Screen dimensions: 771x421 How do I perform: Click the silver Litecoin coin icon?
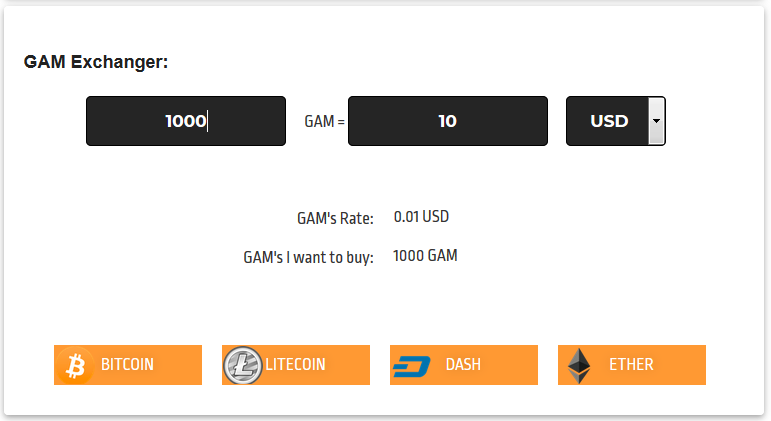(242, 366)
